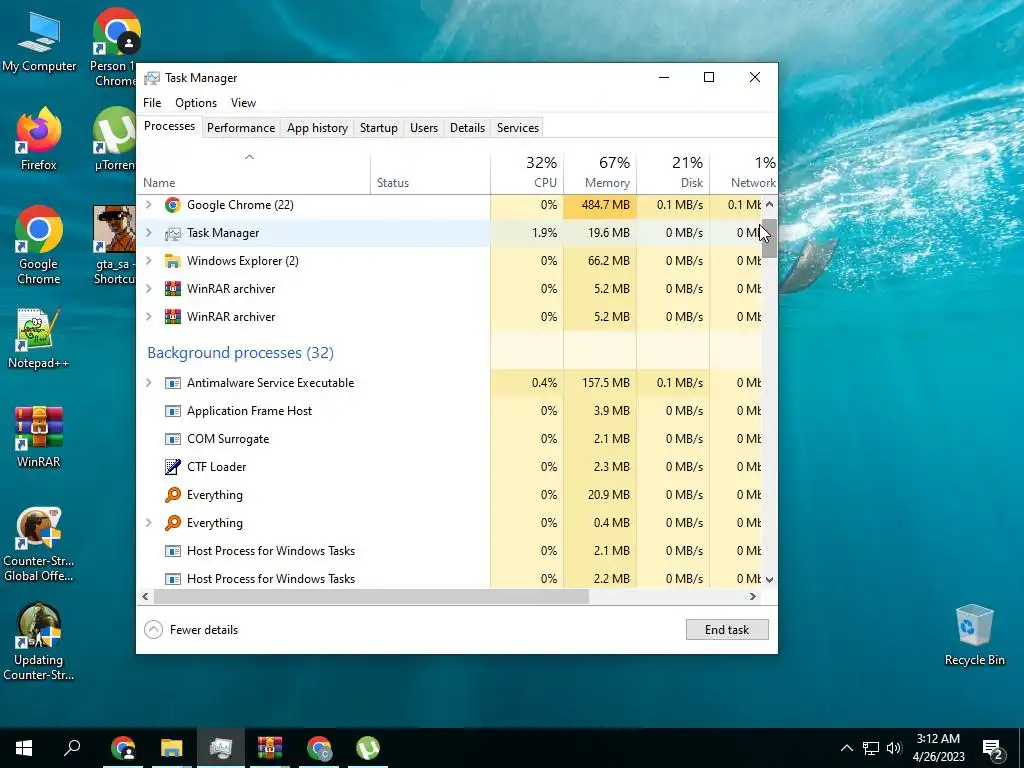Switch to the App history tab

pyautogui.click(x=317, y=128)
